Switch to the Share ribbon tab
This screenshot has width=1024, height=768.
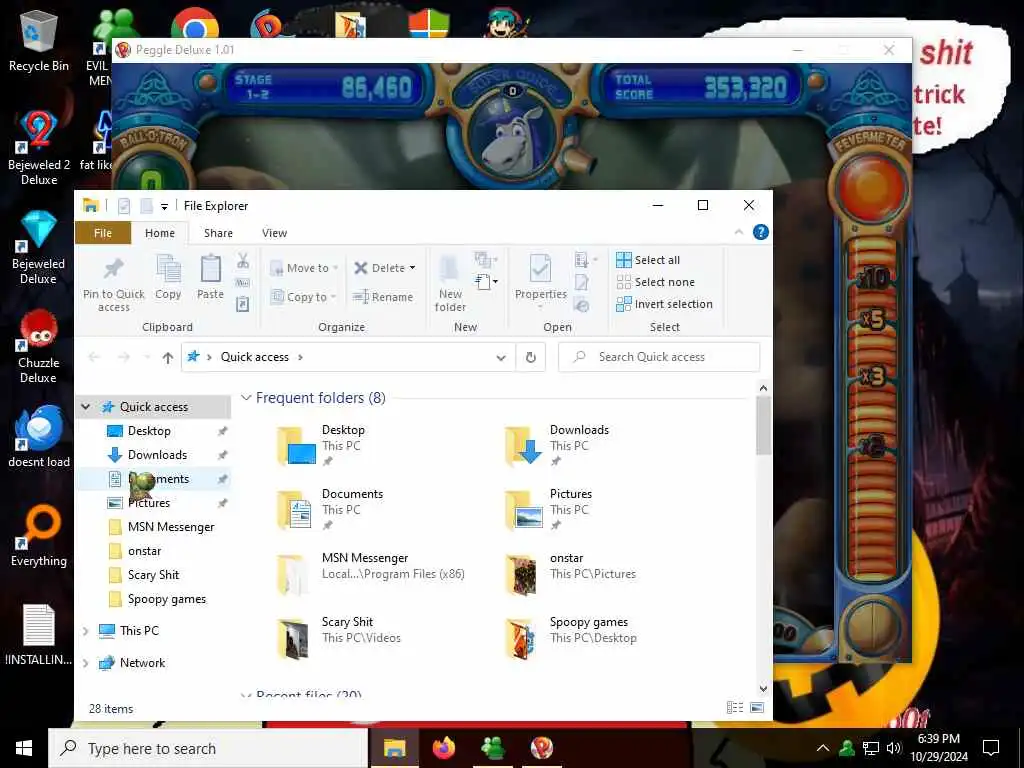pos(218,233)
